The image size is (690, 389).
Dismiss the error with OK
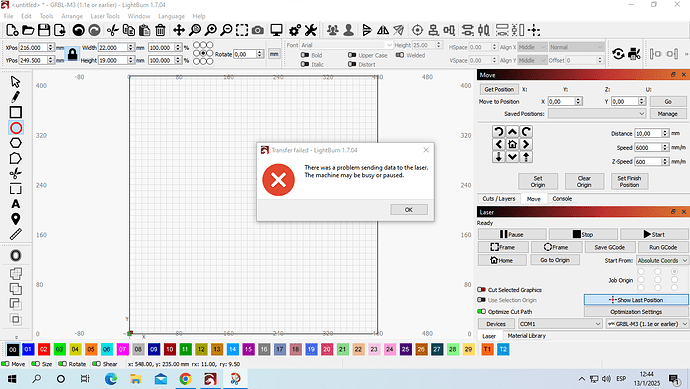pos(409,209)
